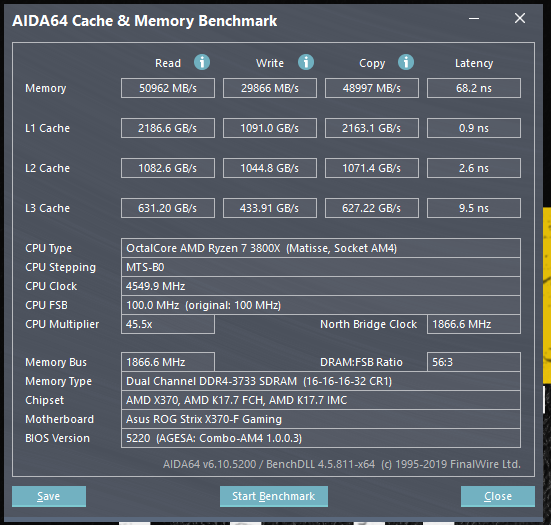Click the Motherboard Asus ROG Strix field
Image resolution: width=551 pixels, height=525 pixels.
point(321,419)
